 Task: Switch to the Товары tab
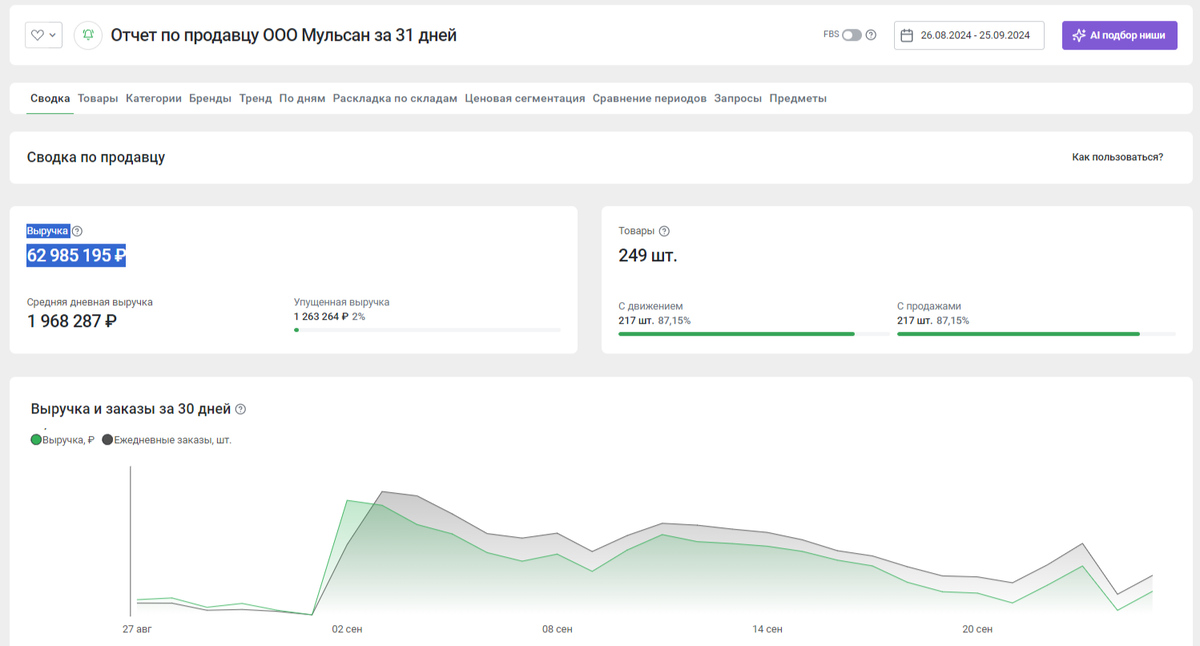(98, 98)
